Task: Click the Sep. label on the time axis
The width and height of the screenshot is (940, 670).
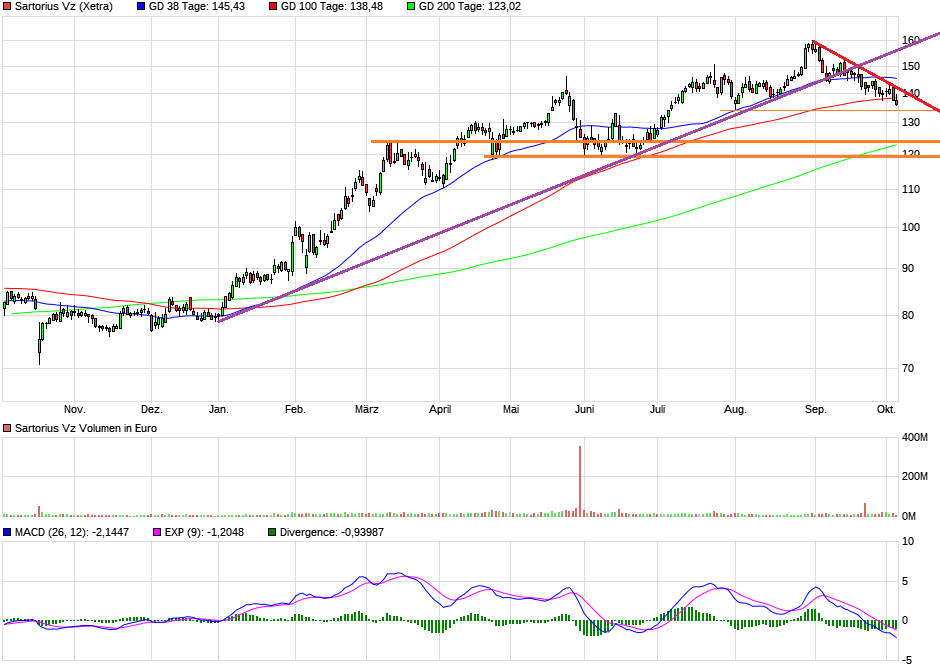Action: click(816, 409)
